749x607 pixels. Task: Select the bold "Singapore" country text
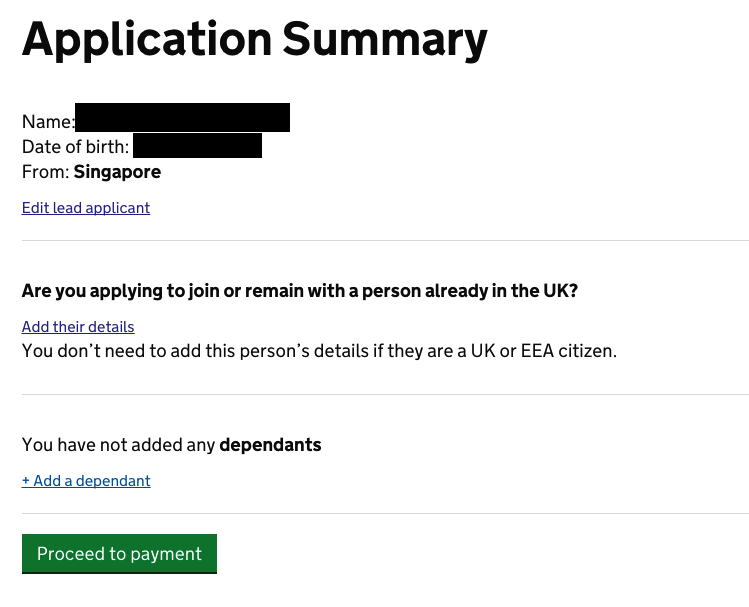pos(117,172)
